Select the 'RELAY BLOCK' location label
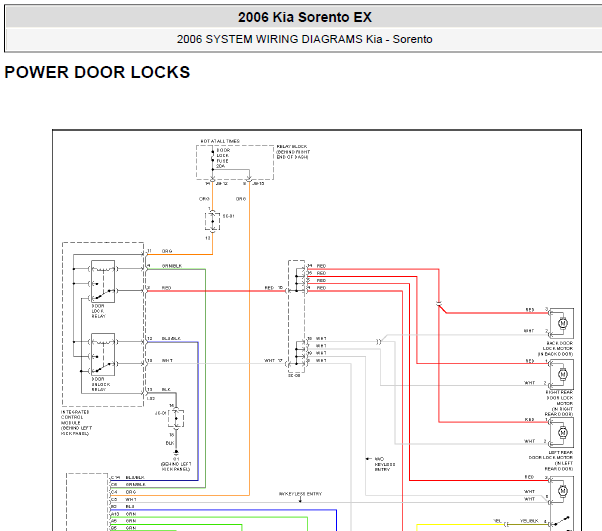 click(293, 152)
